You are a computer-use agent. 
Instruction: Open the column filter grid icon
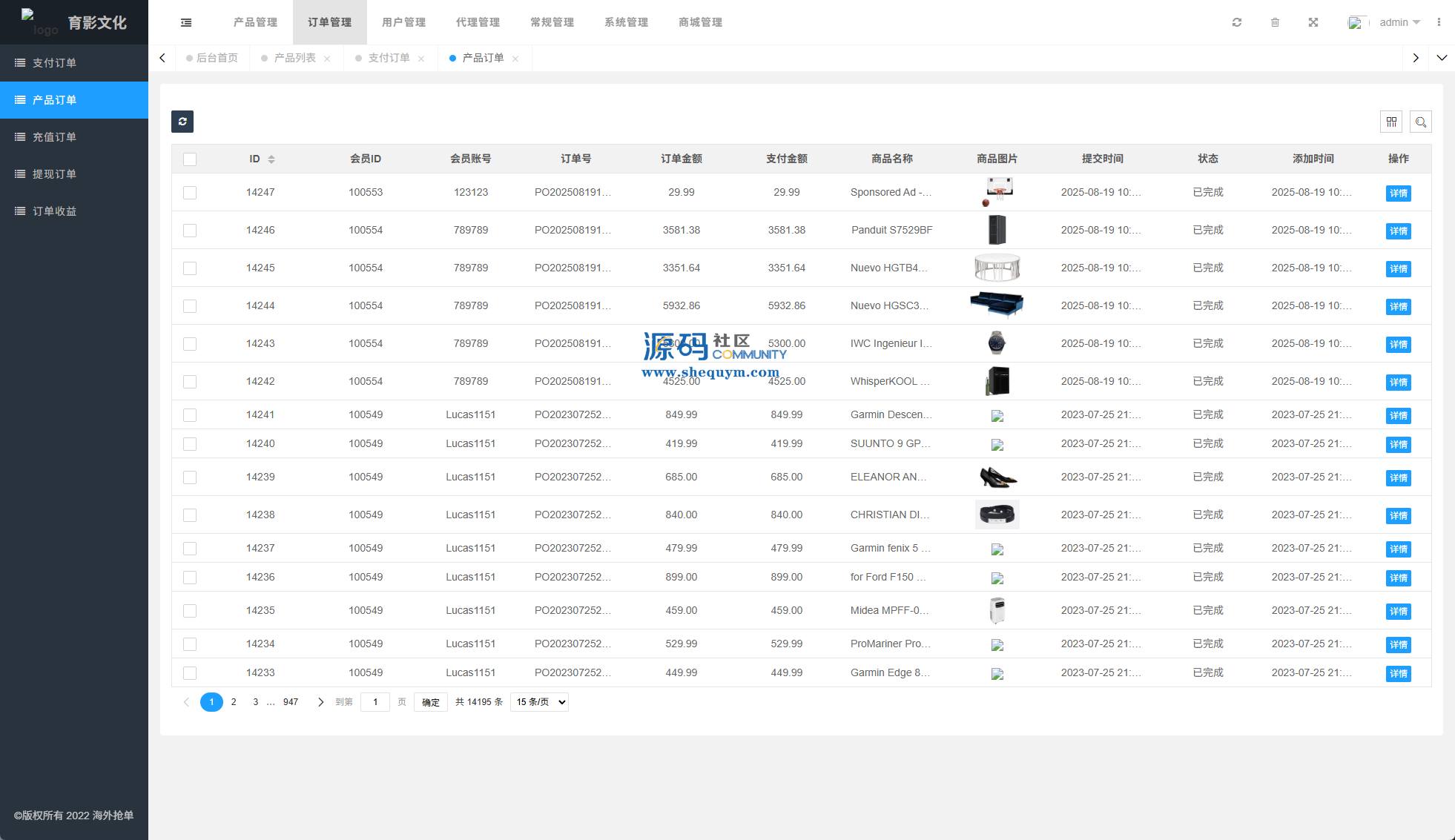(x=1391, y=122)
